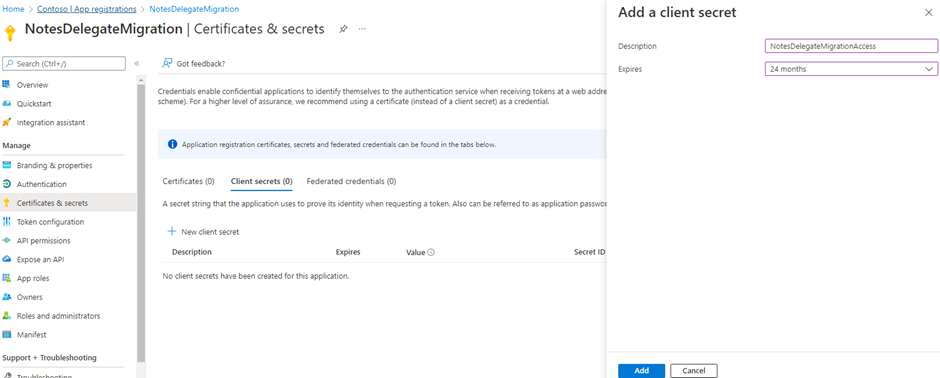Close the Add a client secret panel
The image size is (940, 378).
929,13
